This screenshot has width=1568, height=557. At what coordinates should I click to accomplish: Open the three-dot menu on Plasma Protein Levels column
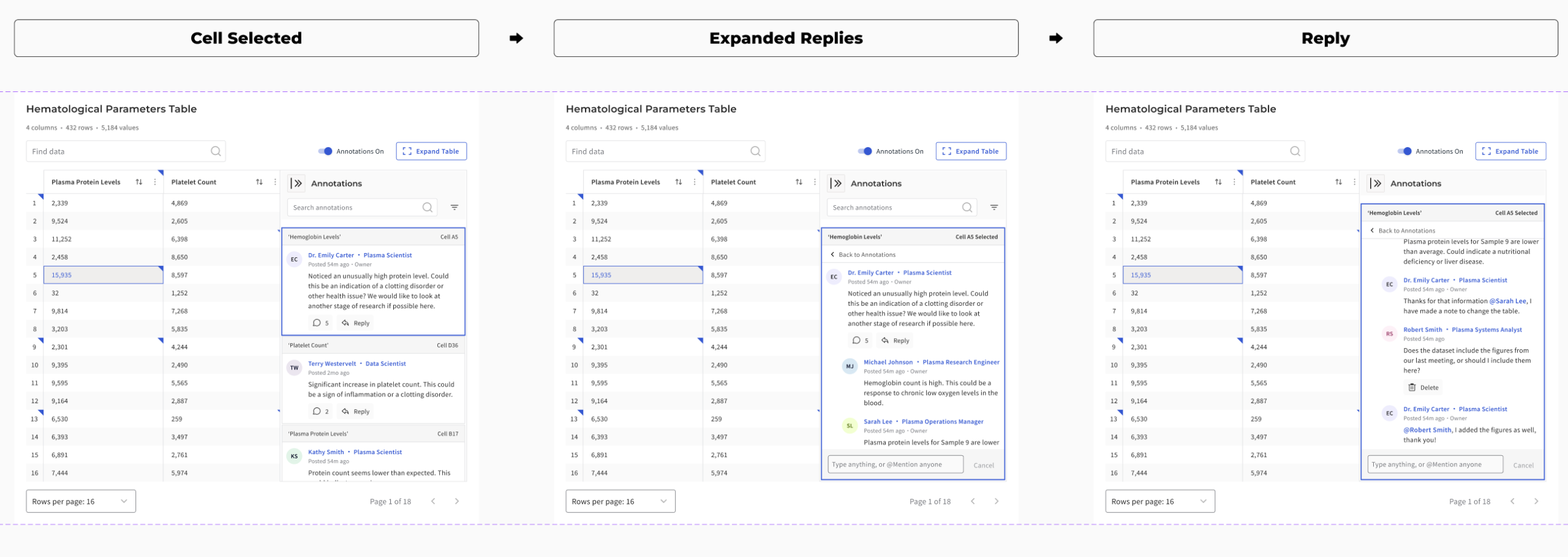(154, 181)
